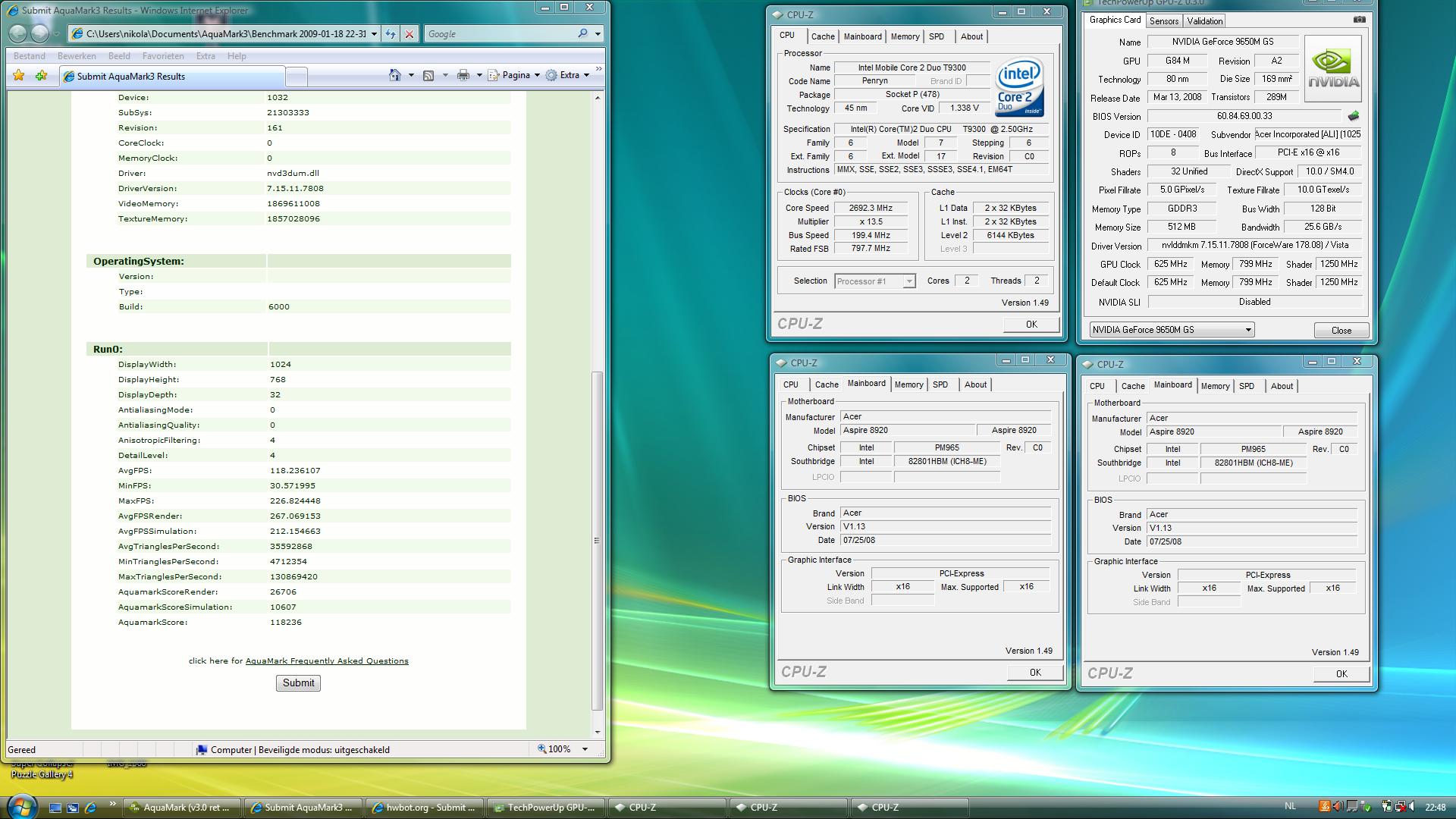Open the Extra tools dropdown
Viewport: 1456px width, 819px height.
click(568, 75)
